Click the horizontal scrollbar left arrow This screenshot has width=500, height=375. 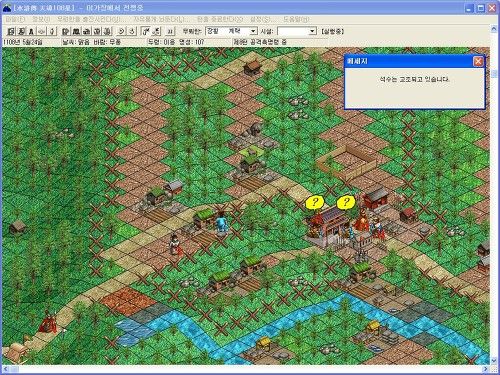click(x=6, y=369)
